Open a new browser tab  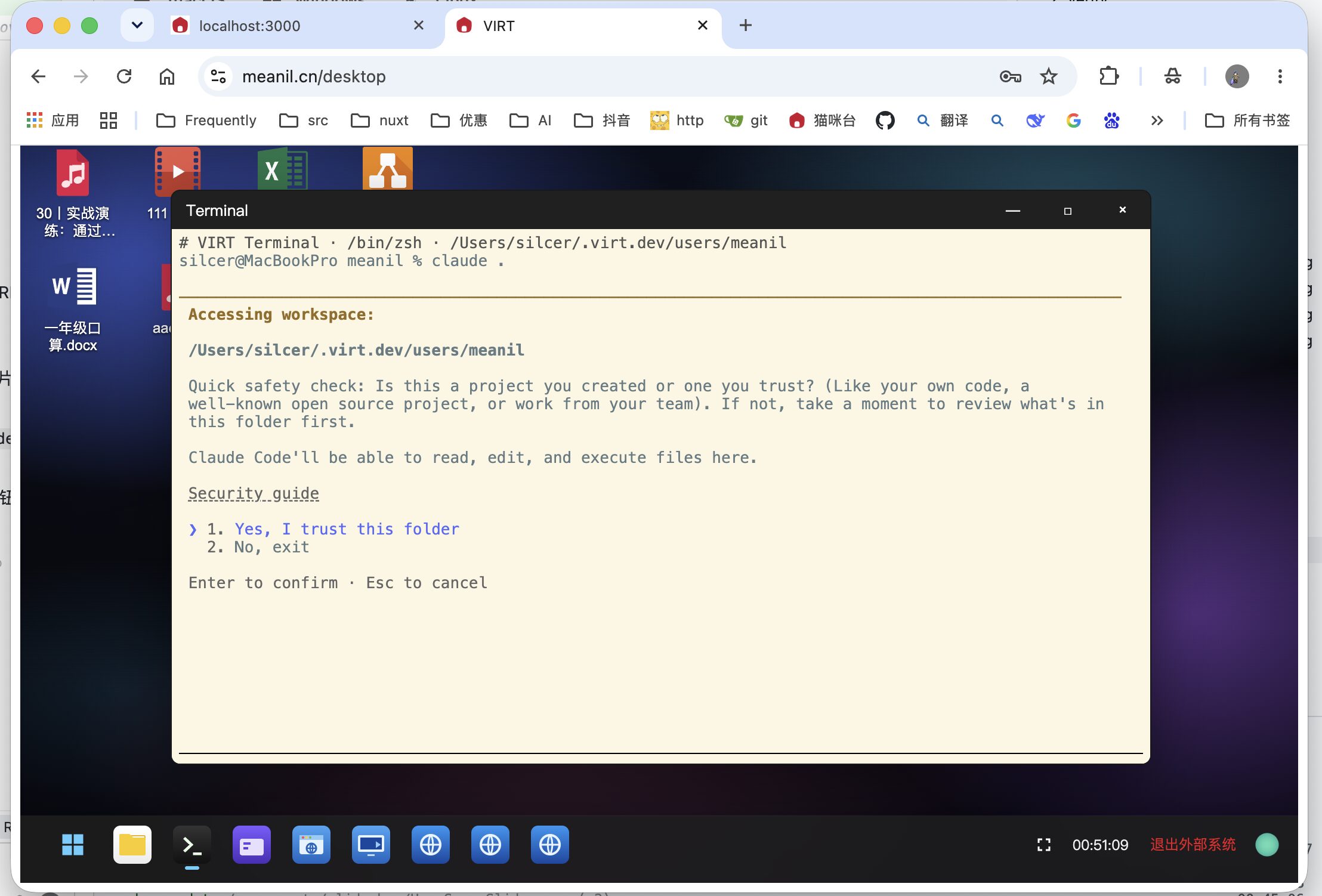click(746, 25)
